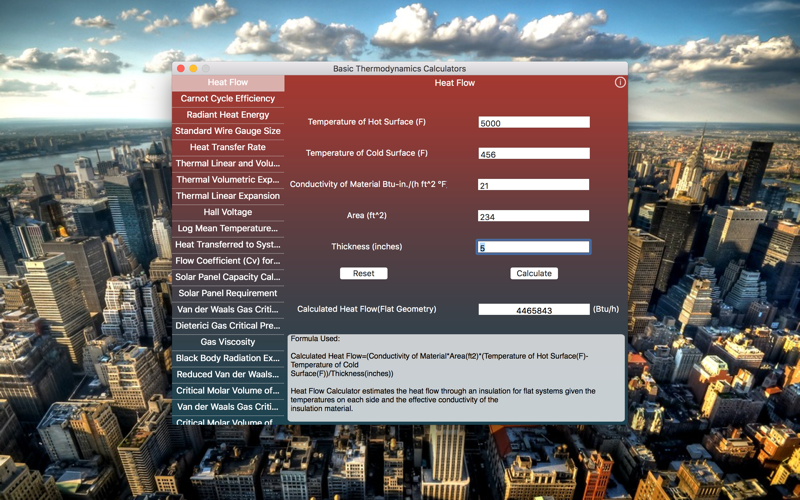Screen dimensions: 800x500
Task: Open Log Mean Temperature calculator
Action: tap(228, 228)
